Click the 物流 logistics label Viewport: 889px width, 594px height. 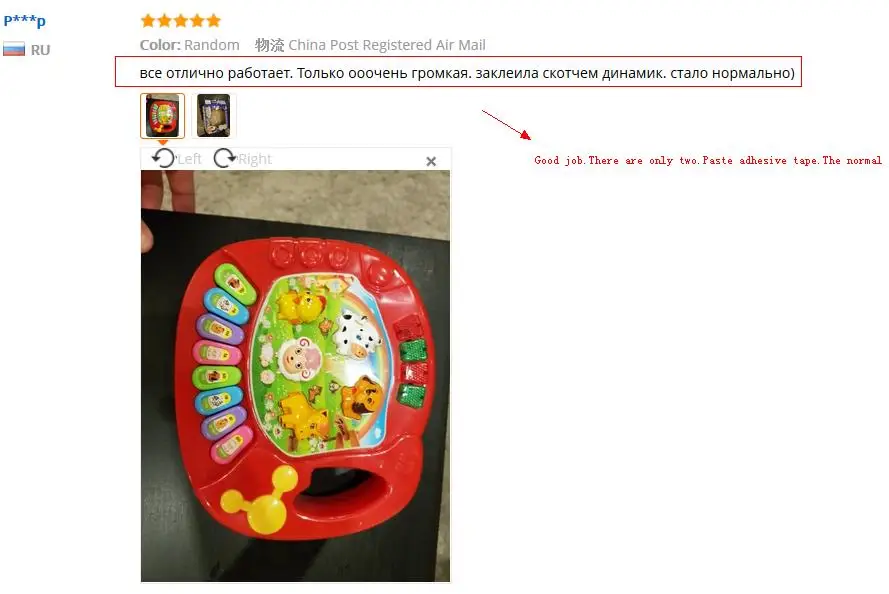[x=269, y=45]
